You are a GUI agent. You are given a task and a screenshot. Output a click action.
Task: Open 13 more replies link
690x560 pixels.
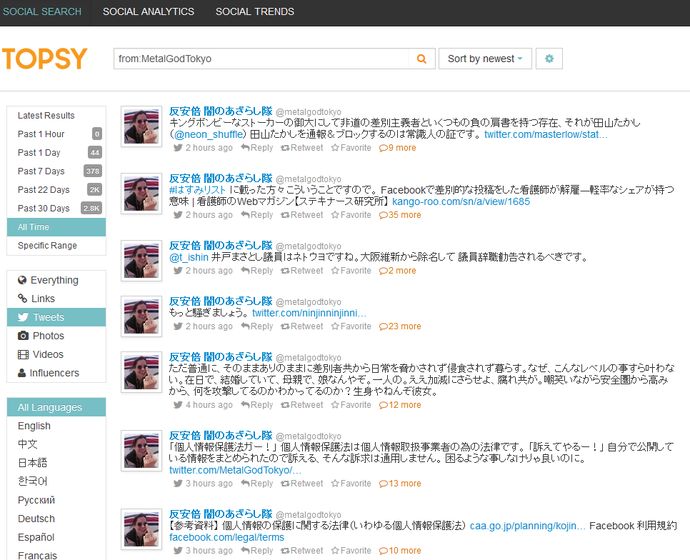[400, 483]
